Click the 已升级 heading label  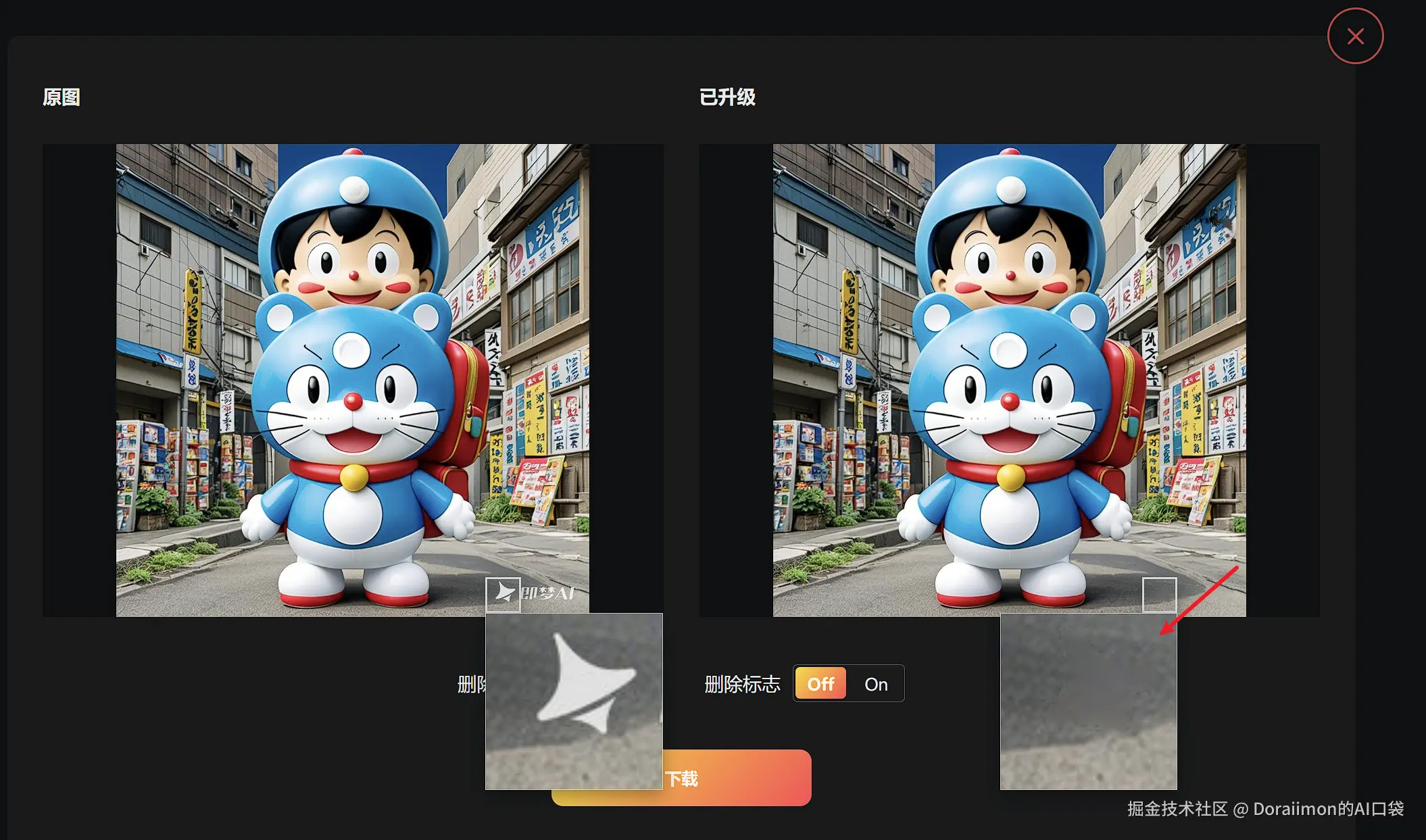[727, 97]
